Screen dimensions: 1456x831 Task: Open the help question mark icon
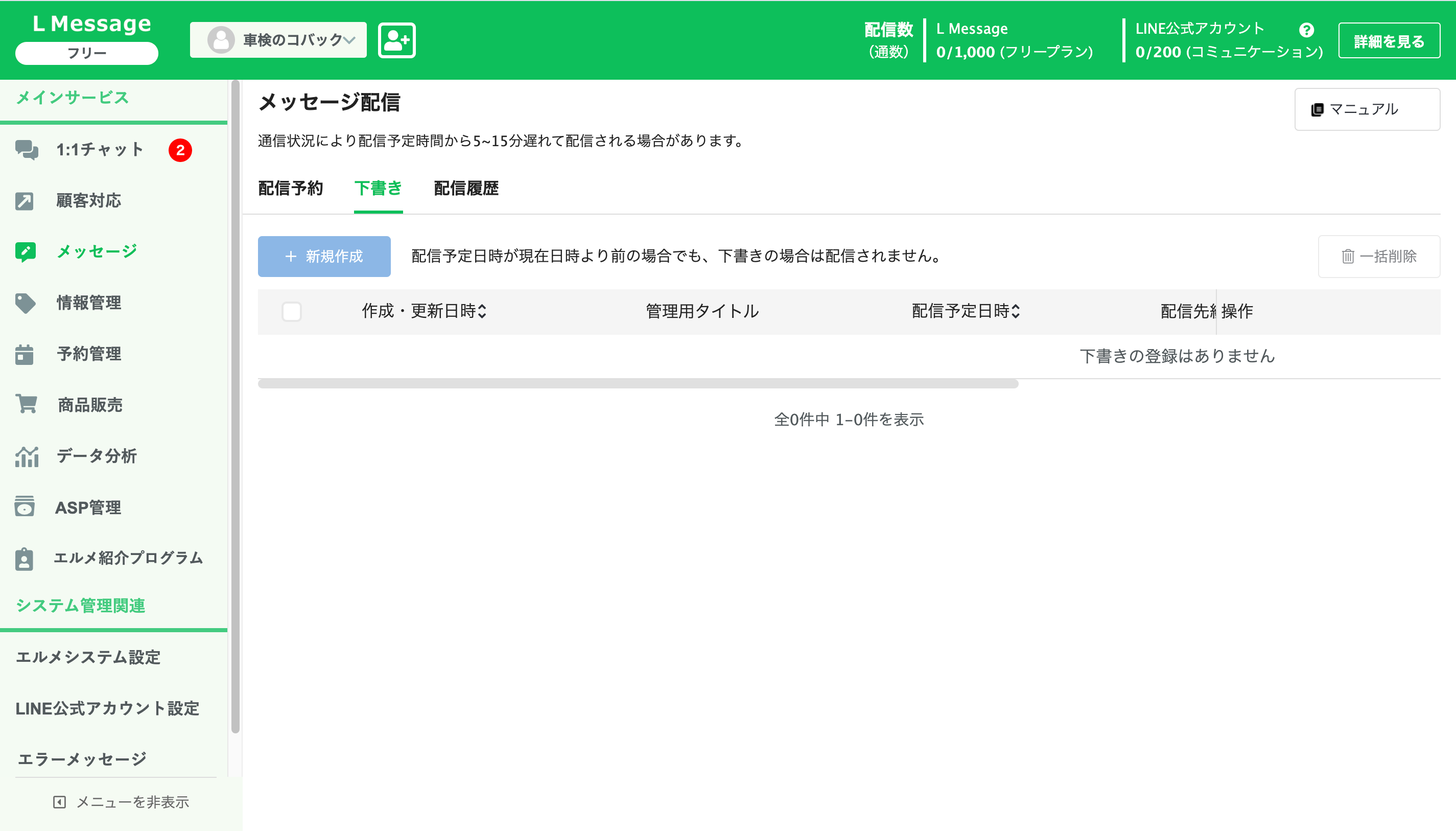[x=1306, y=30]
